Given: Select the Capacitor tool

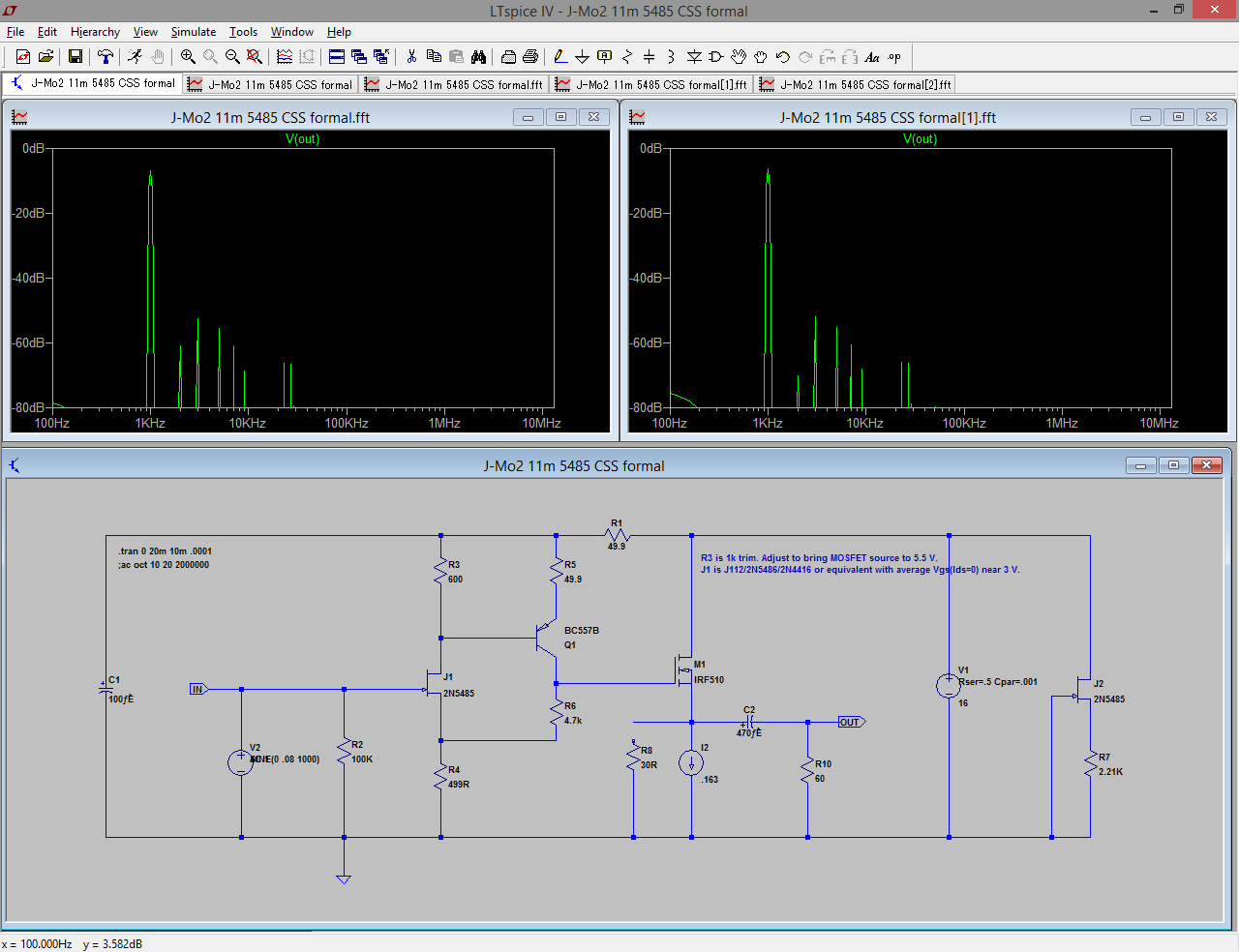Looking at the screenshot, I should 649,57.
